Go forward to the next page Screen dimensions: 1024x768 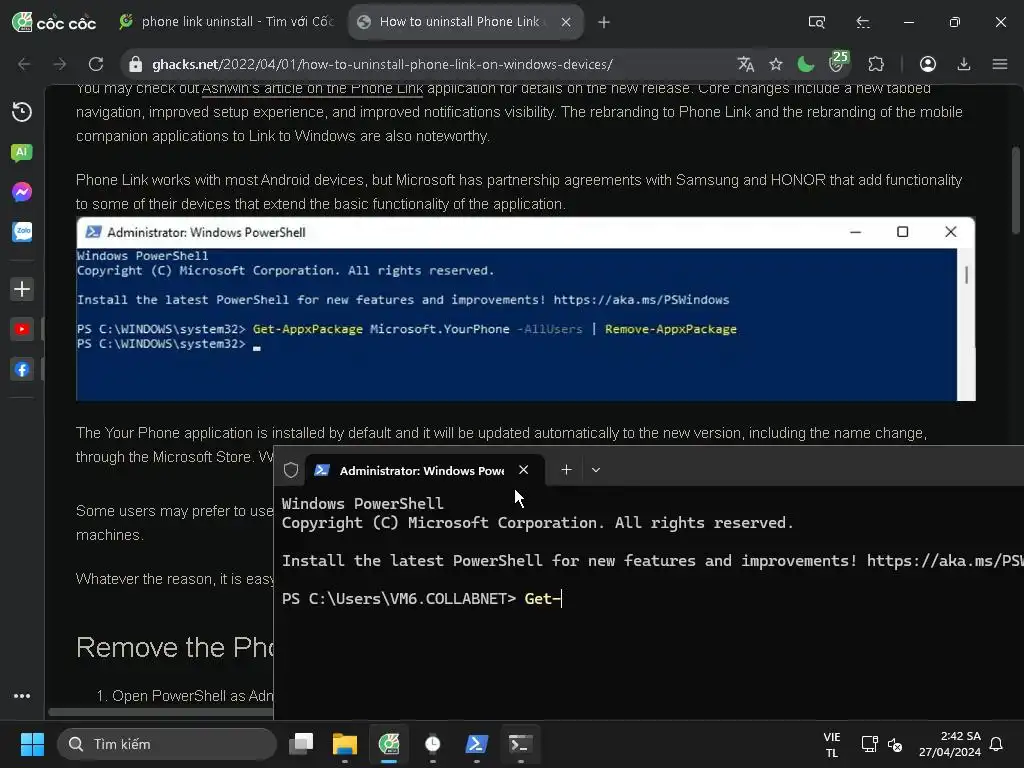(59, 64)
